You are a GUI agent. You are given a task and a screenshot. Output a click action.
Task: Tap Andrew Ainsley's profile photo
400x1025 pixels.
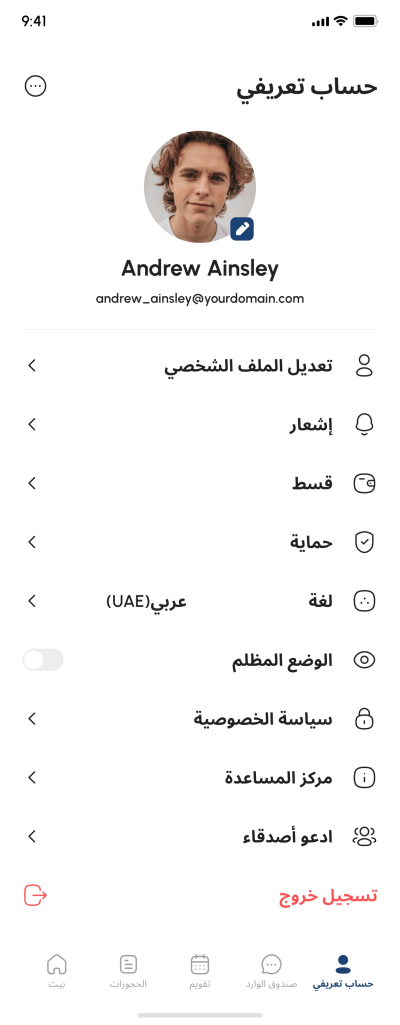[x=200, y=187]
